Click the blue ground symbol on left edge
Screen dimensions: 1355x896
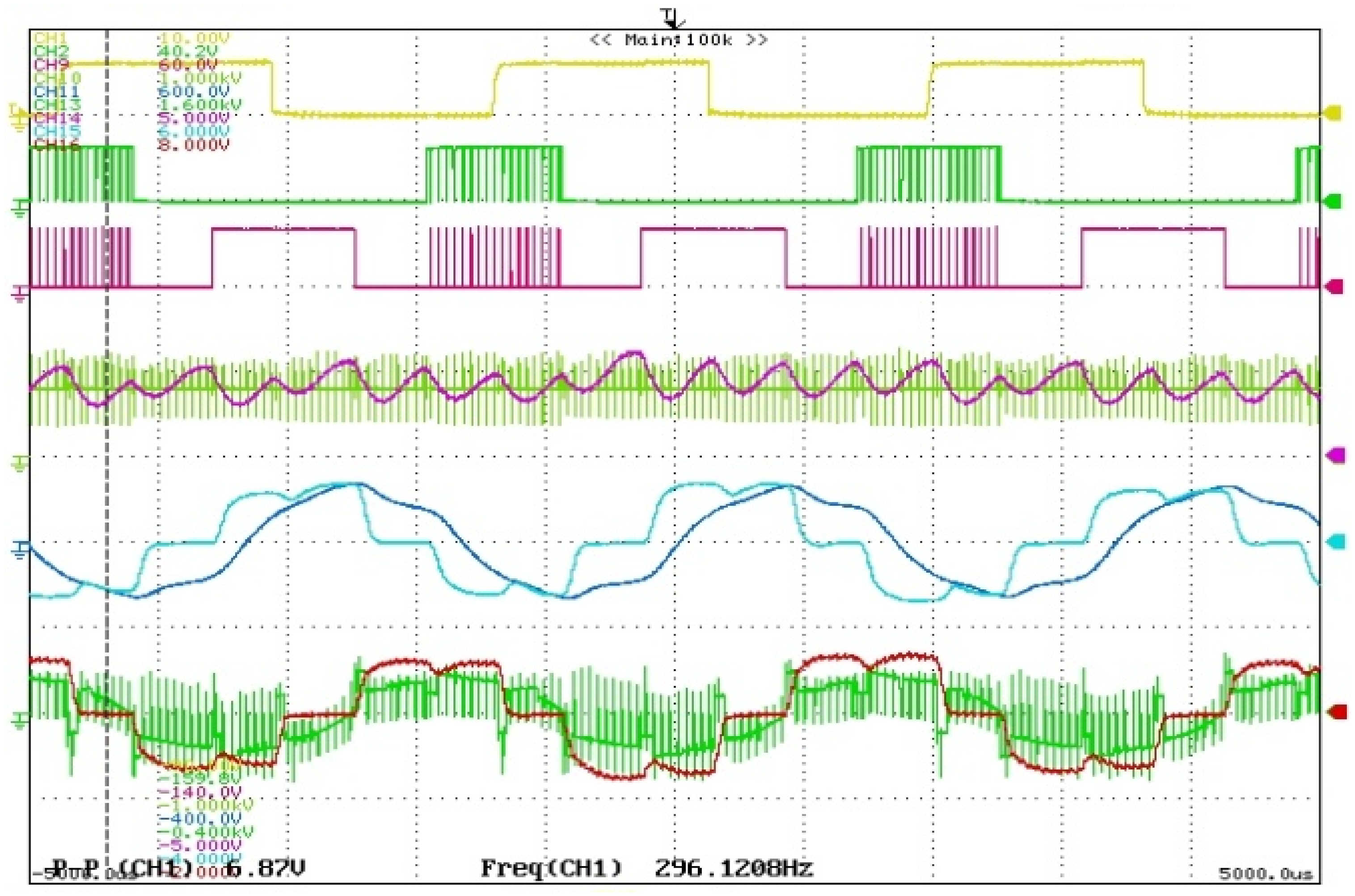tap(21, 551)
